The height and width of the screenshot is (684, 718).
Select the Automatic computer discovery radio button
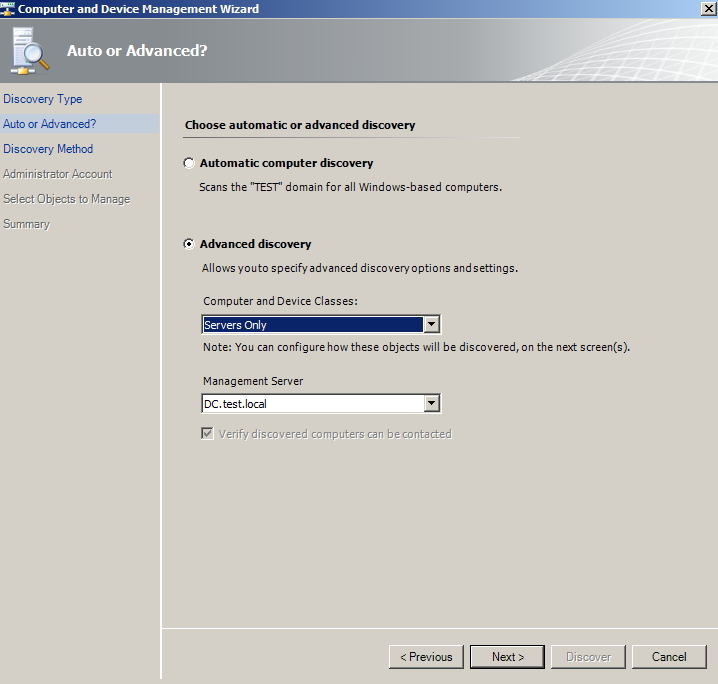click(189, 163)
